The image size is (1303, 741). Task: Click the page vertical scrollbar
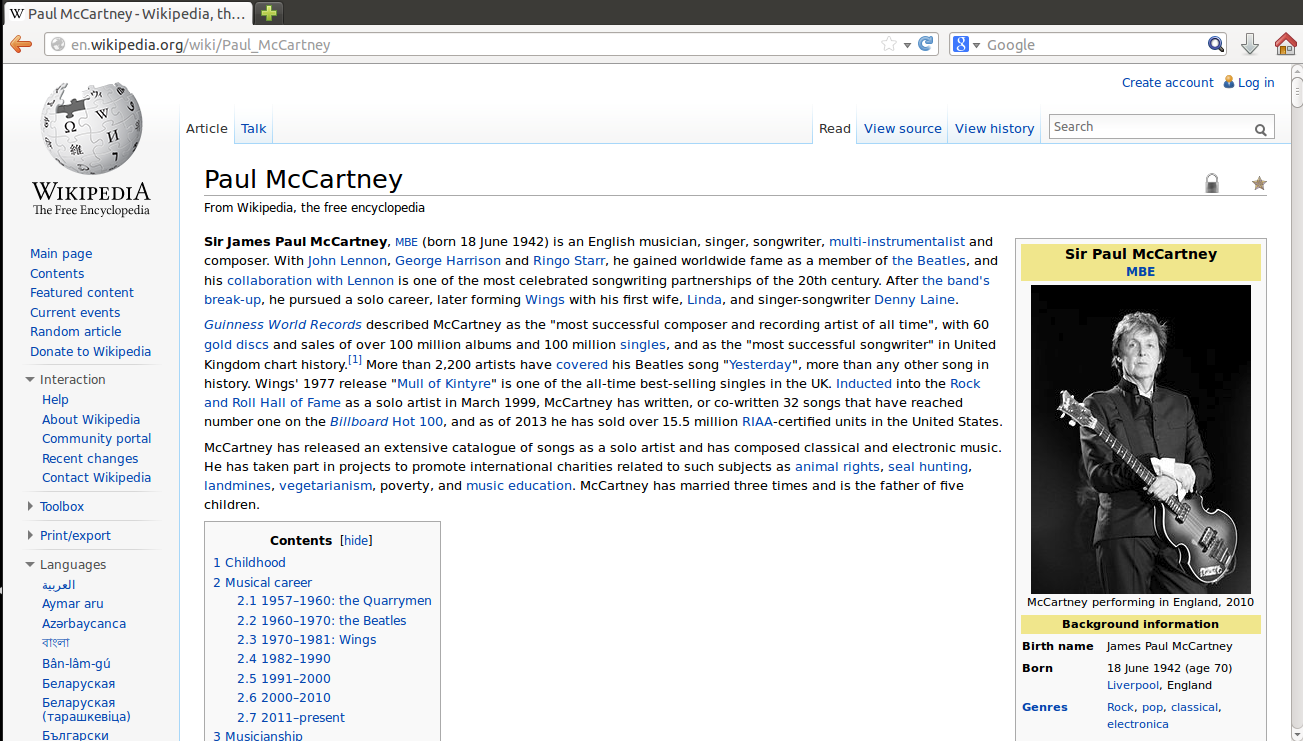pos(1296,400)
